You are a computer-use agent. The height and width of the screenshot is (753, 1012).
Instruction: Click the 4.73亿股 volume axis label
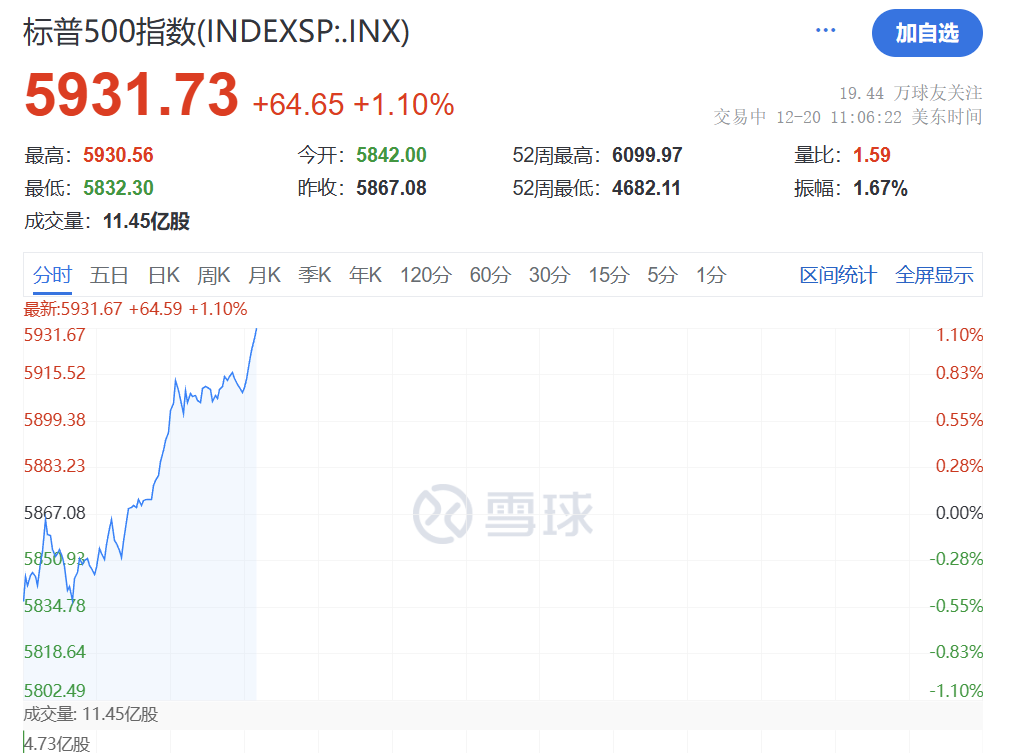tap(57, 744)
